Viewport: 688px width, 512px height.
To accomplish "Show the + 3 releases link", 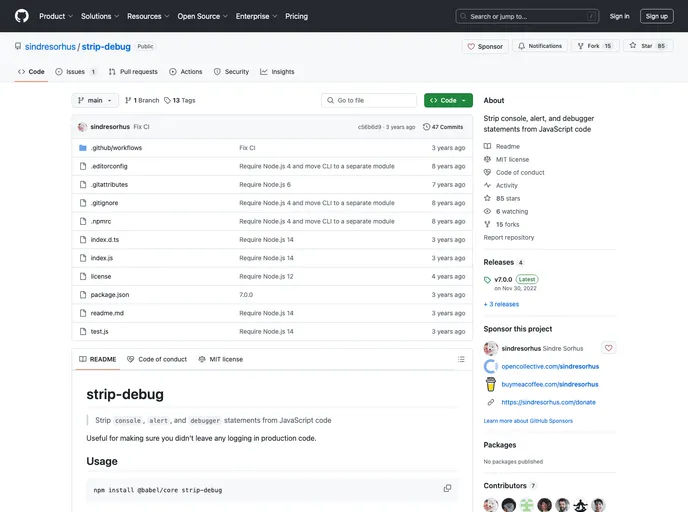I will (x=501, y=304).
